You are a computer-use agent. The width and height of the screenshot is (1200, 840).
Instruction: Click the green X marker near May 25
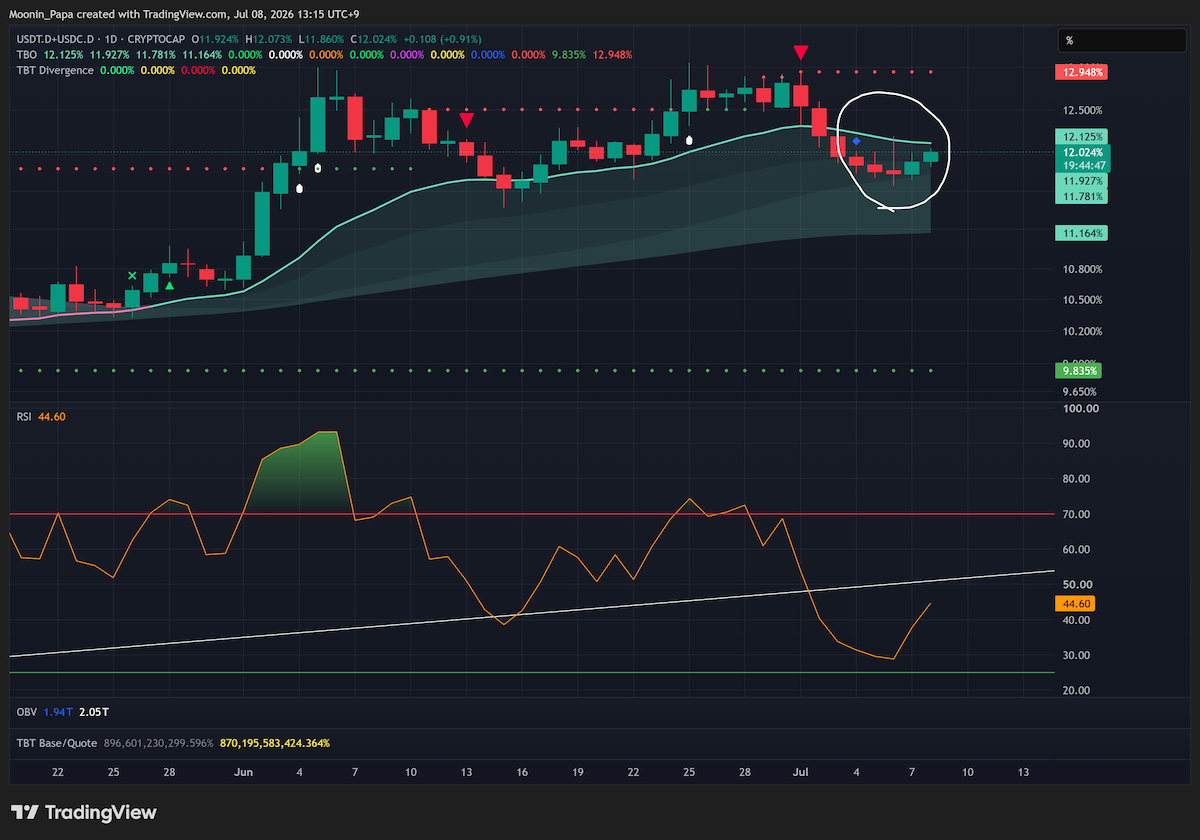(132, 275)
